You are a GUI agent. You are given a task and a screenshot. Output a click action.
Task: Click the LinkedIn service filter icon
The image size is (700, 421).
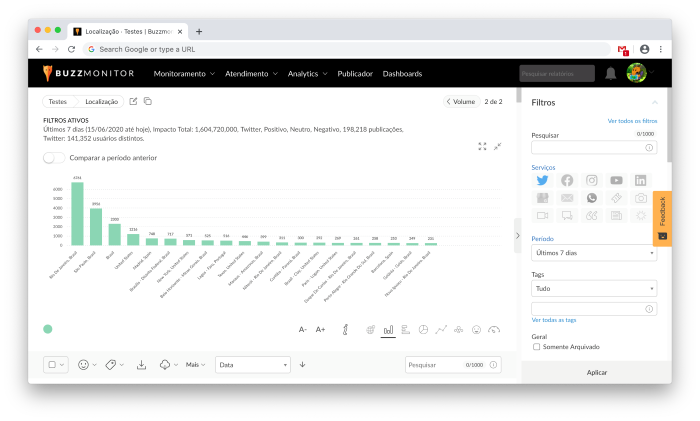click(x=641, y=180)
